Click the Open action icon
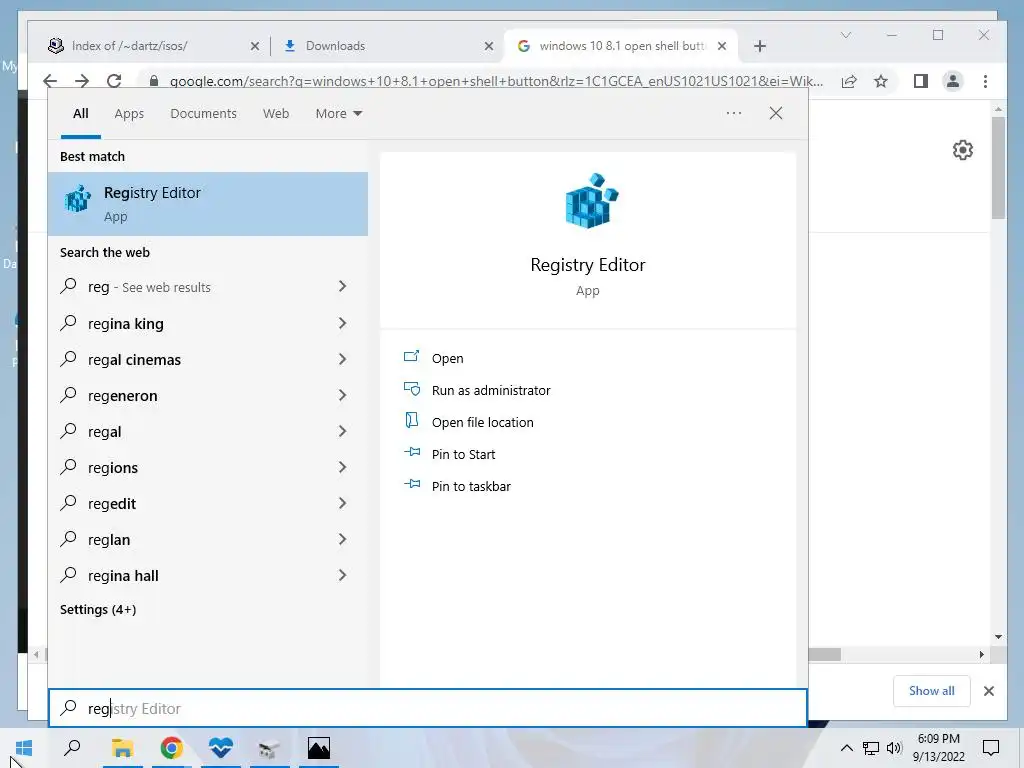 coord(411,357)
